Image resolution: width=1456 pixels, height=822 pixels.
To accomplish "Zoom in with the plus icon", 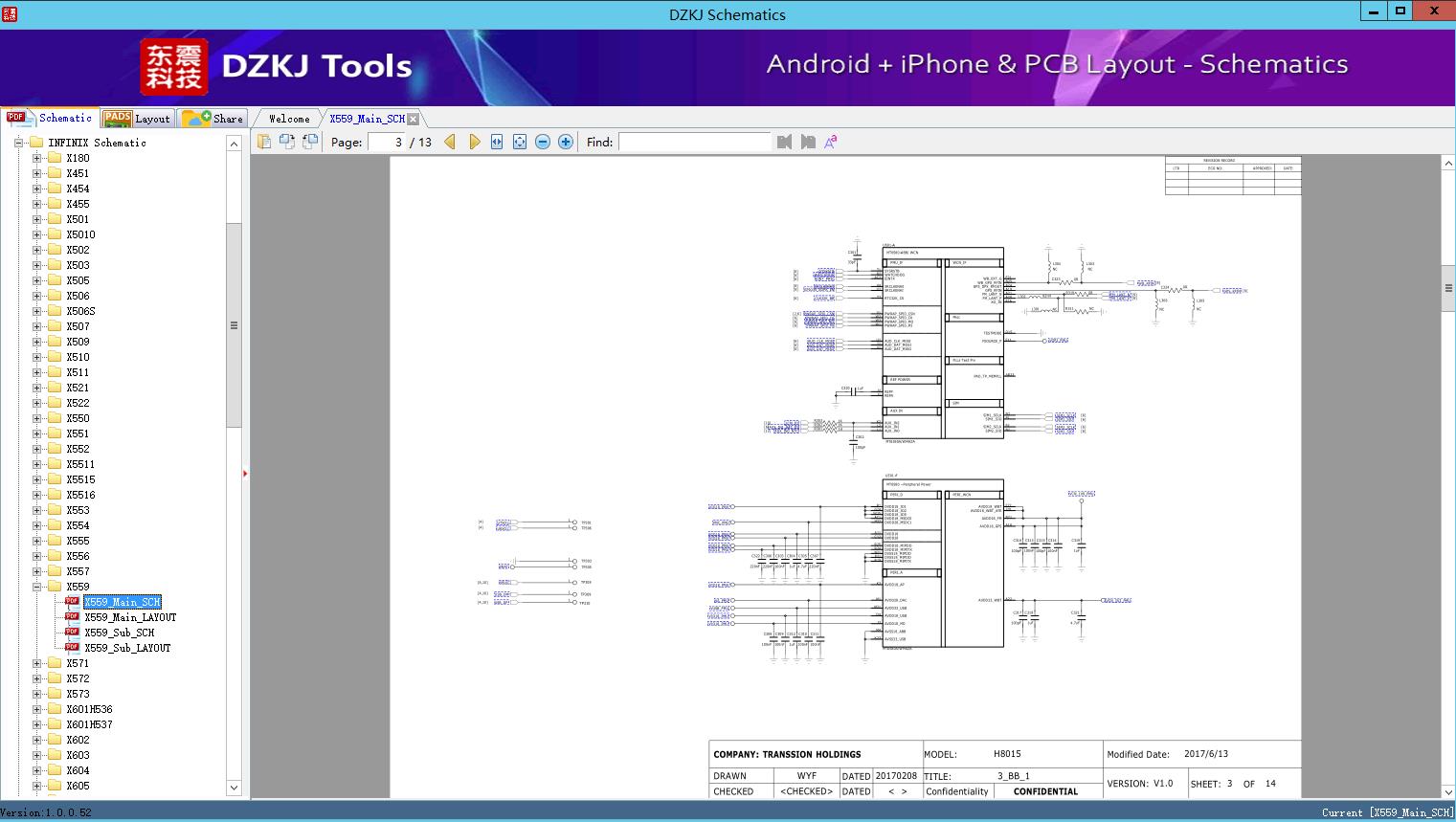I will (x=566, y=142).
